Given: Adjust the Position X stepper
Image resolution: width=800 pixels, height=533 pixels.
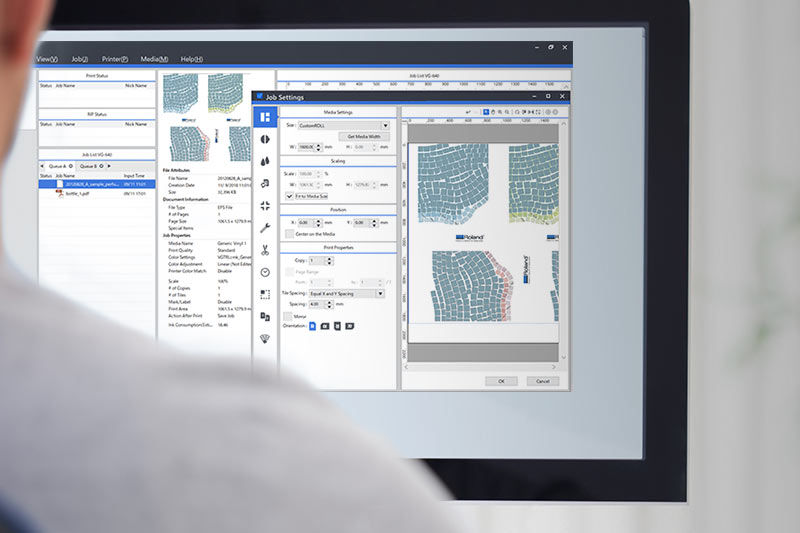Looking at the screenshot, I should tap(319, 223).
